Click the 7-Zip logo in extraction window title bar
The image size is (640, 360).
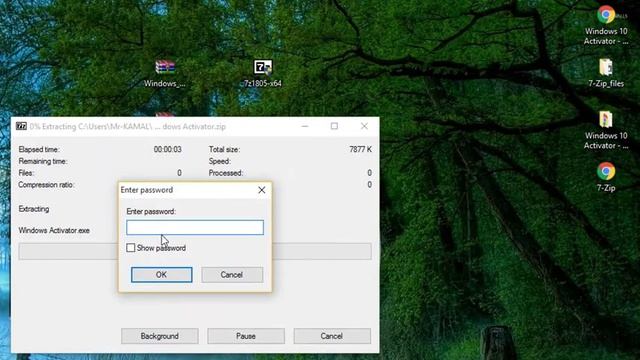point(21,126)
